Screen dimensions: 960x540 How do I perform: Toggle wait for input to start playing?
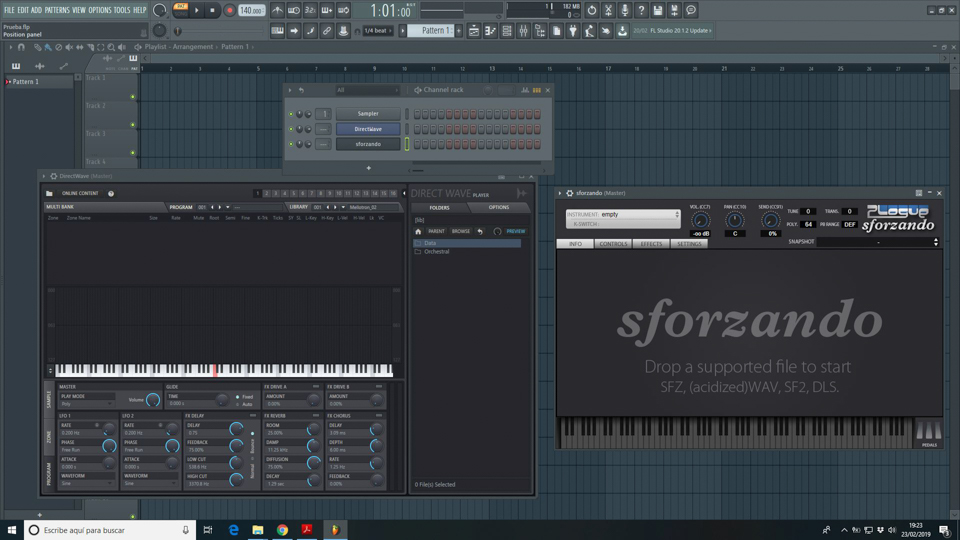(294, 10)
